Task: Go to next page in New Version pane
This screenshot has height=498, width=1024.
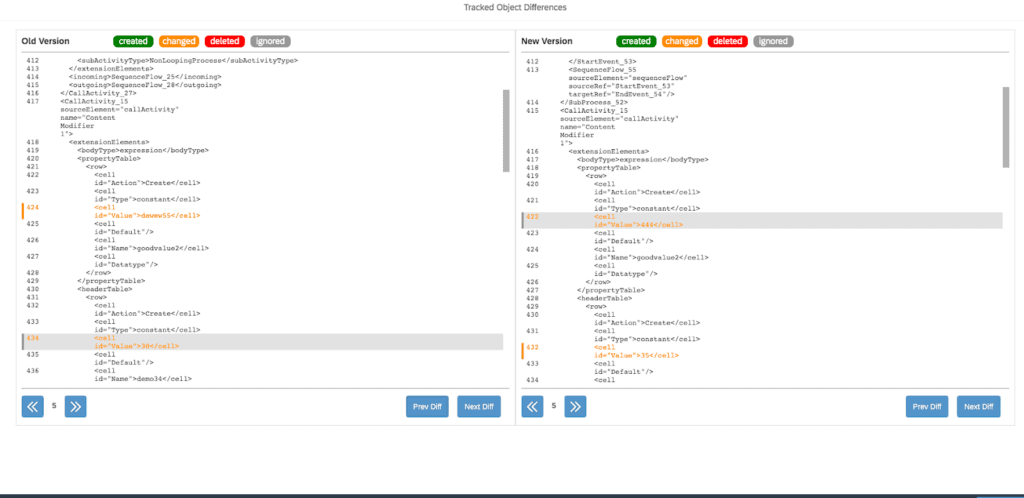Action: point(575,406)
